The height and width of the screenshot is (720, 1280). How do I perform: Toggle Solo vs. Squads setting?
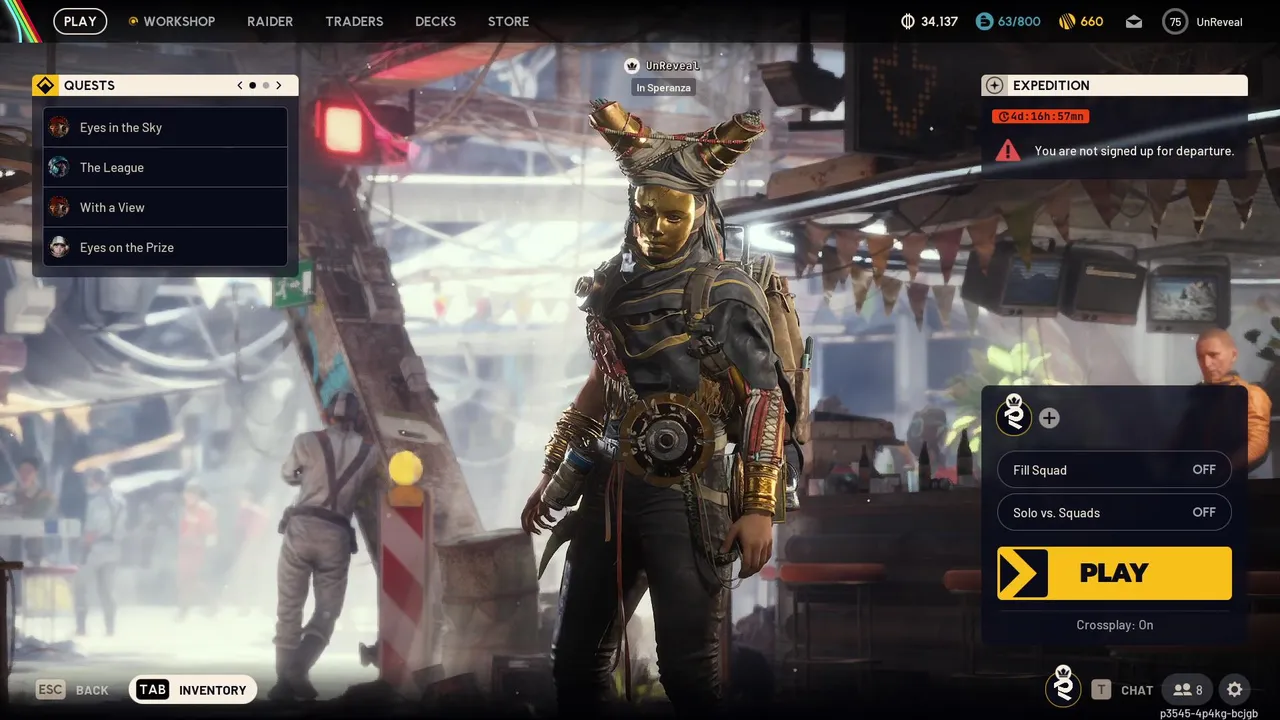click(1114, 513)
